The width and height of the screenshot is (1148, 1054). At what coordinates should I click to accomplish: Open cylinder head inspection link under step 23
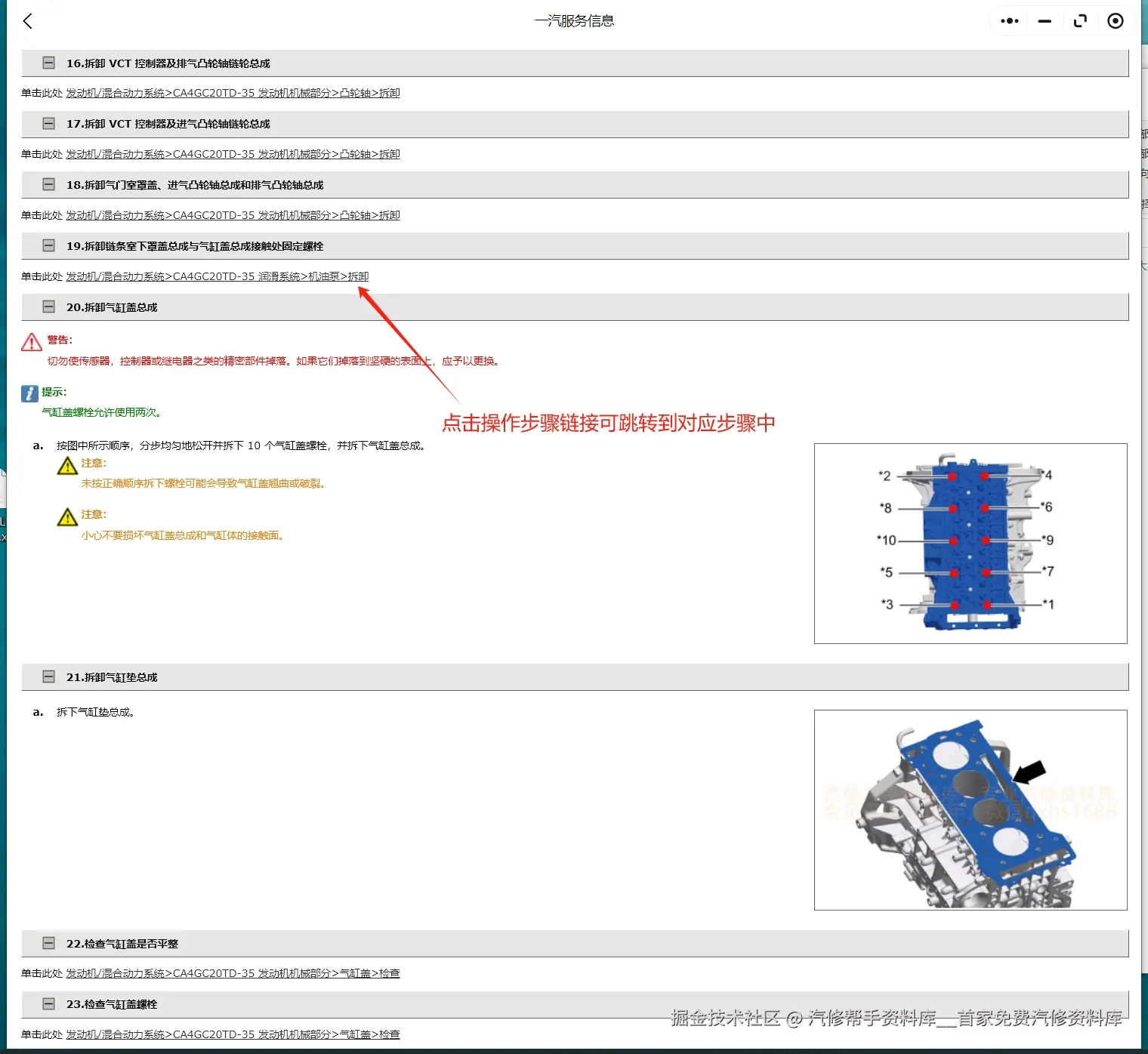tap(233, 1034)
